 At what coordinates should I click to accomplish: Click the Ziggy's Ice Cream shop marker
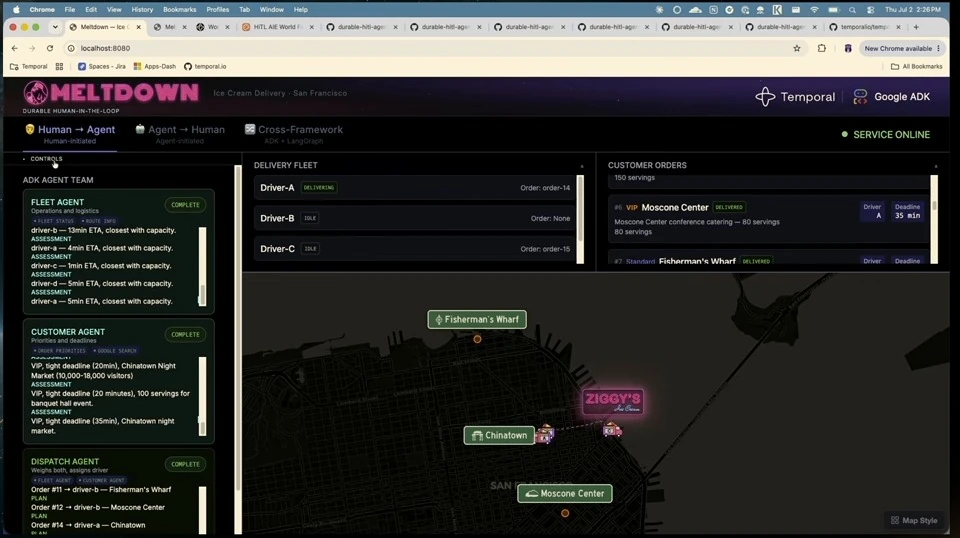613,402
